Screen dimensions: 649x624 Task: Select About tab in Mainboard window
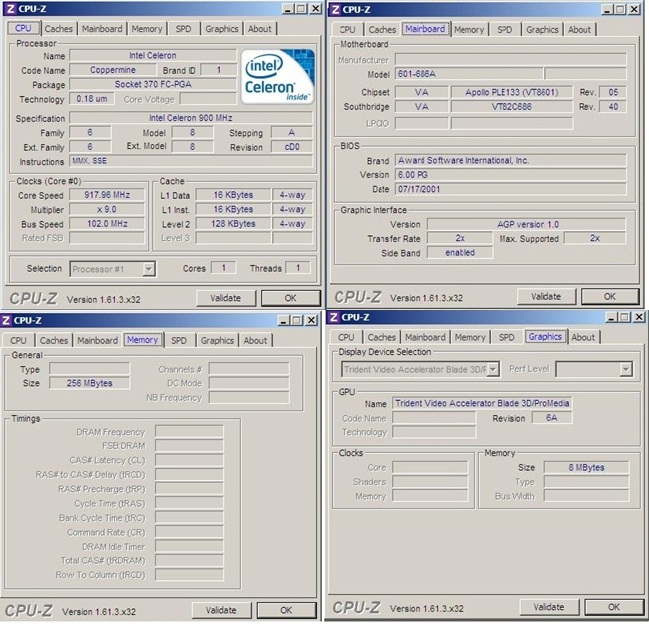pyautogui.click(x=579, y=29)
